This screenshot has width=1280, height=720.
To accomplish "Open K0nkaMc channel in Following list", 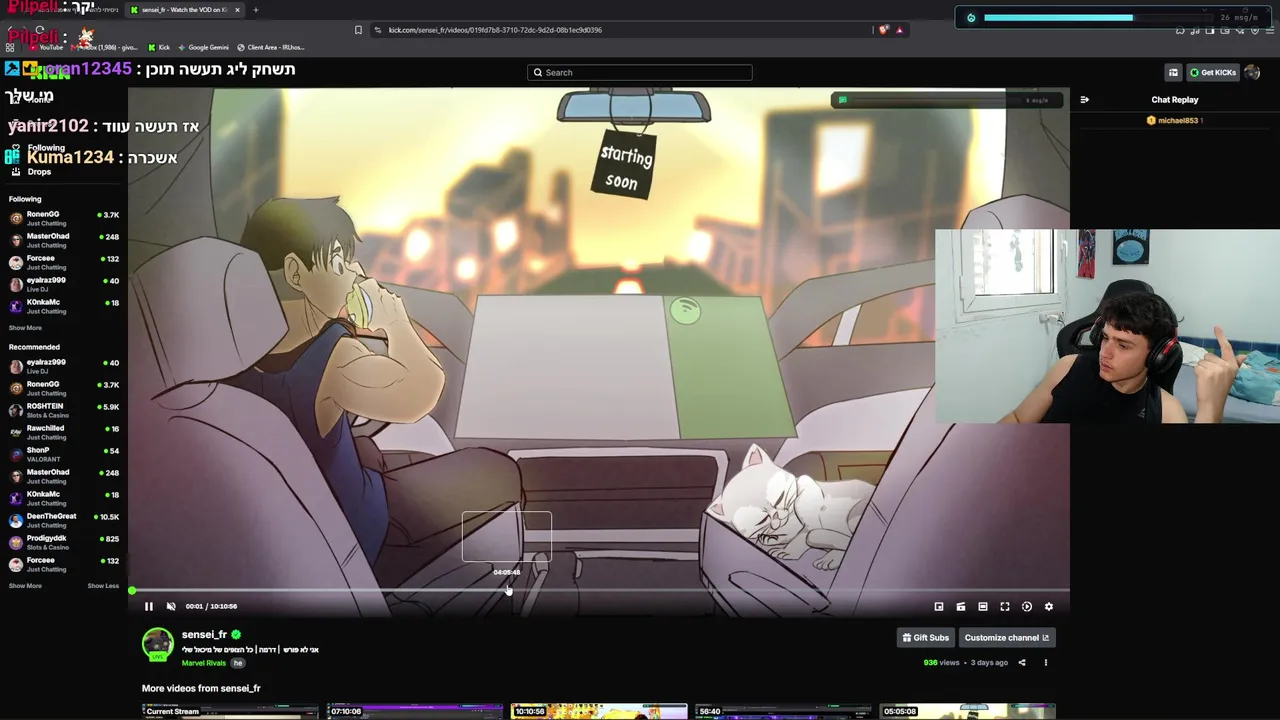I will click(62, 306).
